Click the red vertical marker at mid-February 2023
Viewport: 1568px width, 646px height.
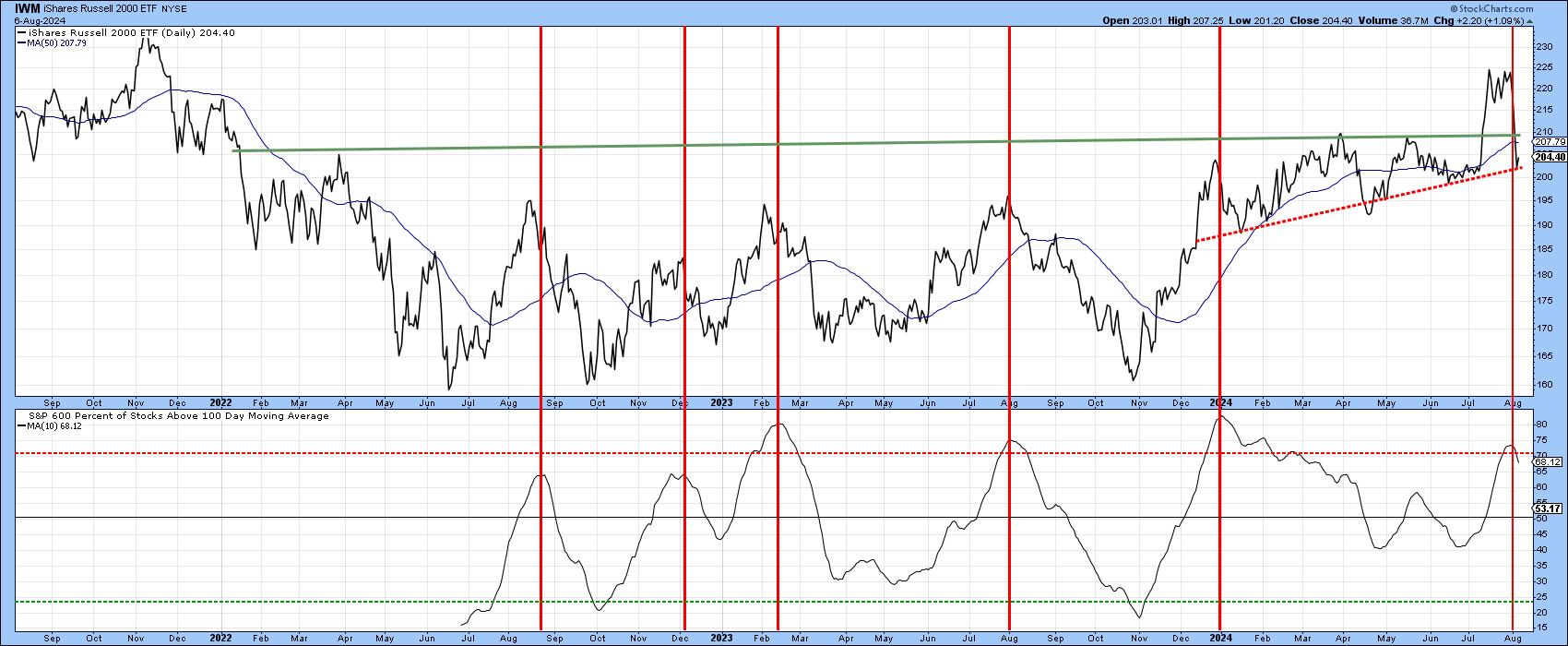pyautogui.click(x=778, y=328)
